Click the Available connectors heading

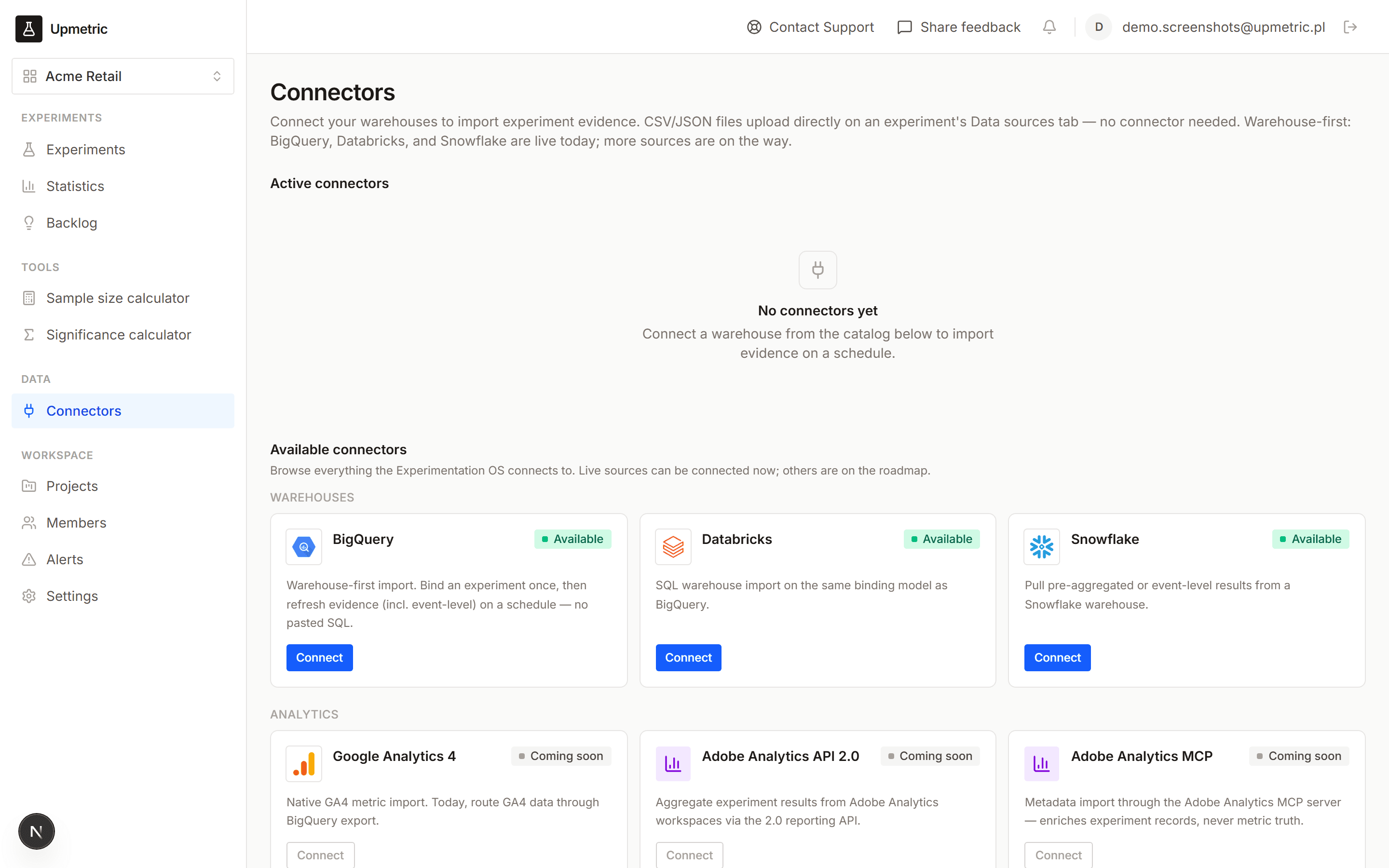[x=338, y=449]
